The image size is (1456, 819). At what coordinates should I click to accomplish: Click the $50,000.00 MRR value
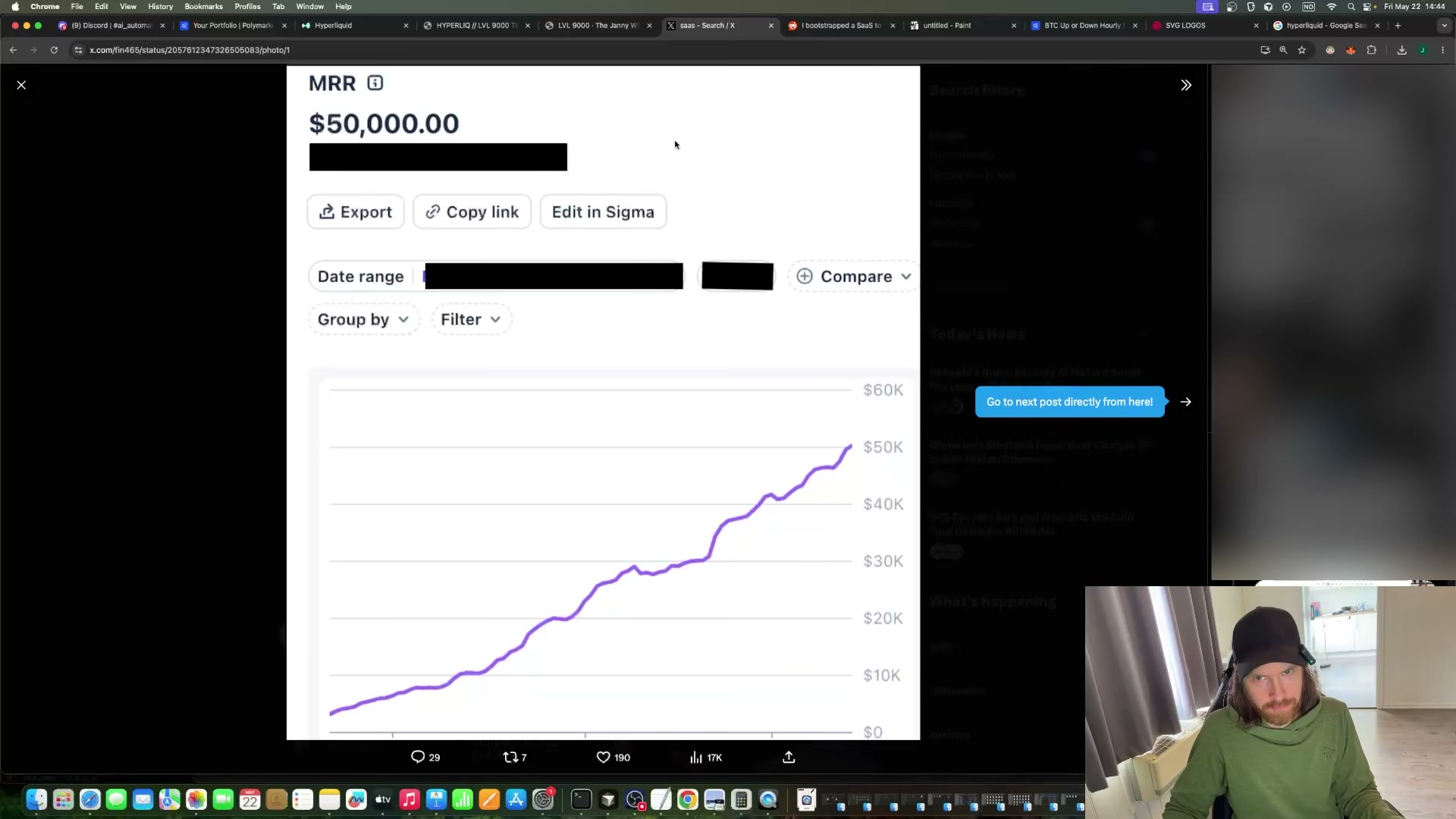(384, 124)
